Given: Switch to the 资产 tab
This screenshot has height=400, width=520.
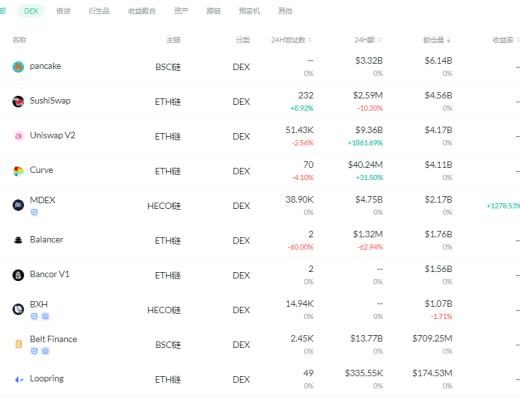Looking at the screenshot, I should tap(181, 11).
